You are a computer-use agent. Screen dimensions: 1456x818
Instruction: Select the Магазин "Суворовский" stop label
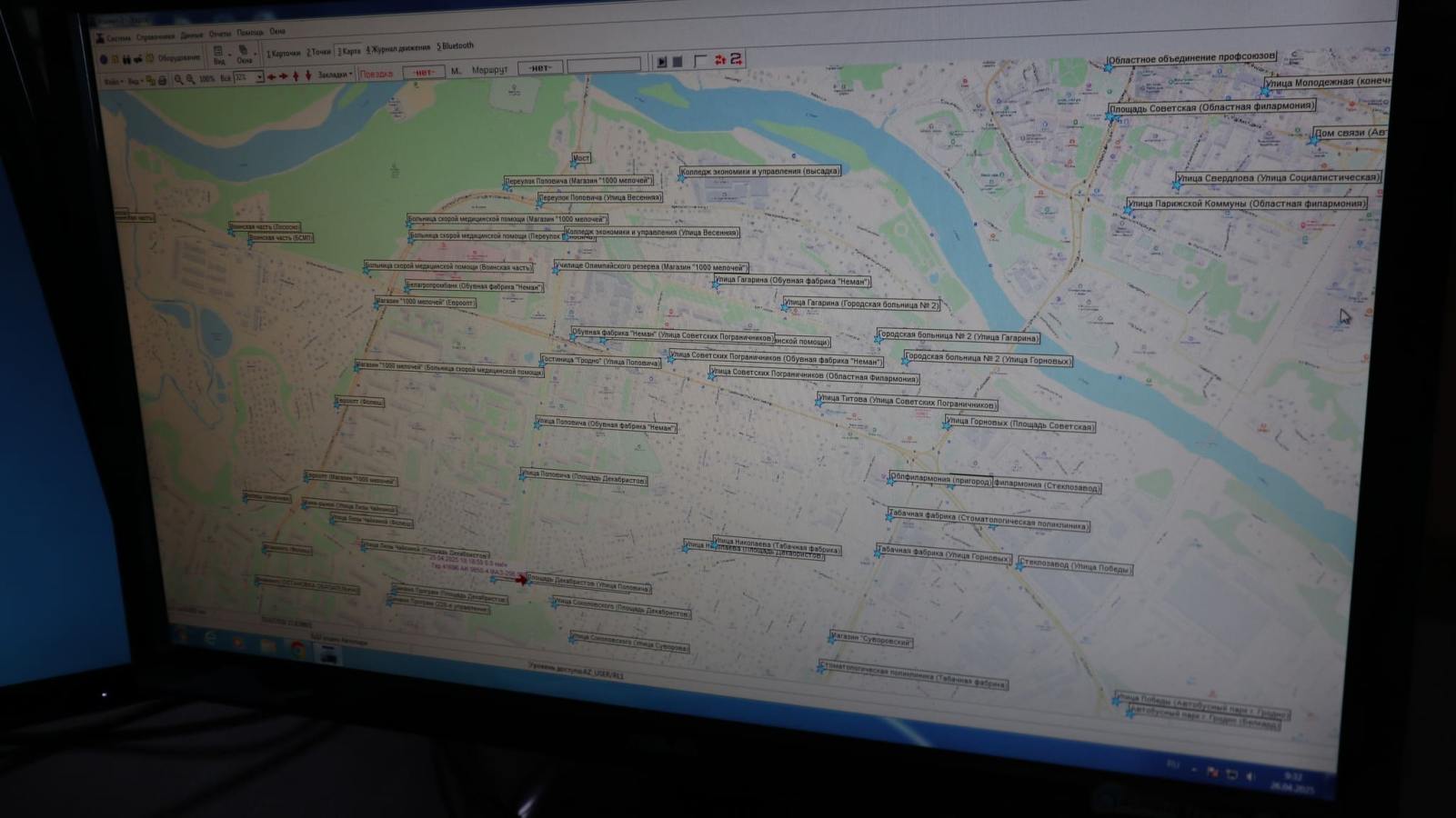tap(870, 640)
